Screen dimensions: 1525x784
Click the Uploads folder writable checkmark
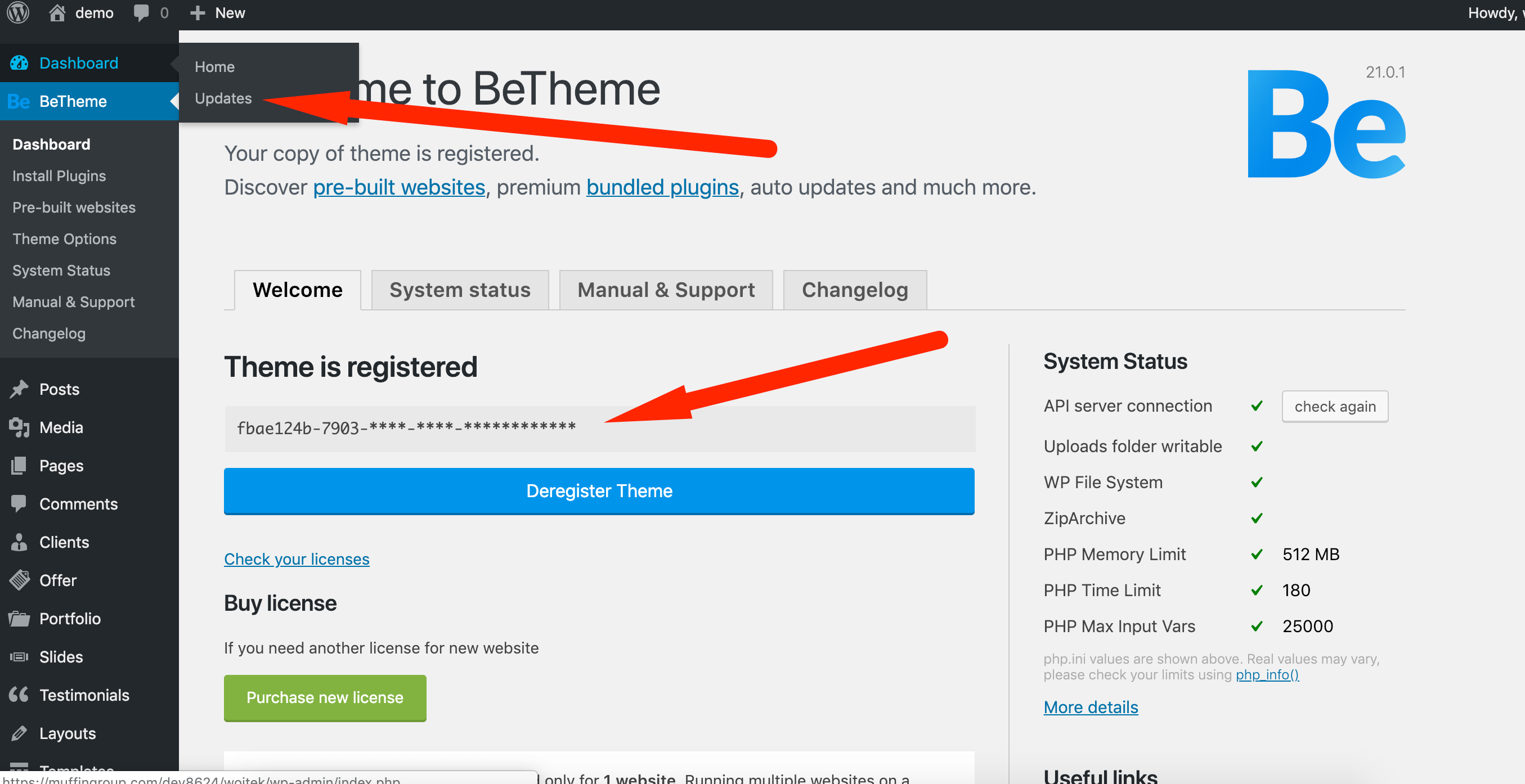point(1257,446)
